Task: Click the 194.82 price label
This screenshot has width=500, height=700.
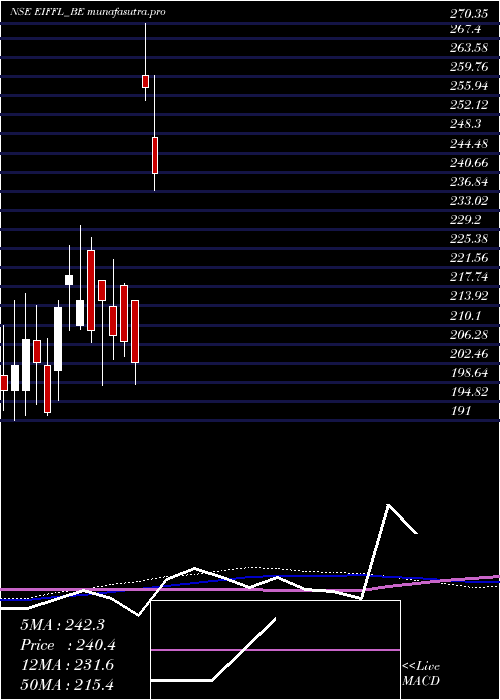Action: (468, 392)
